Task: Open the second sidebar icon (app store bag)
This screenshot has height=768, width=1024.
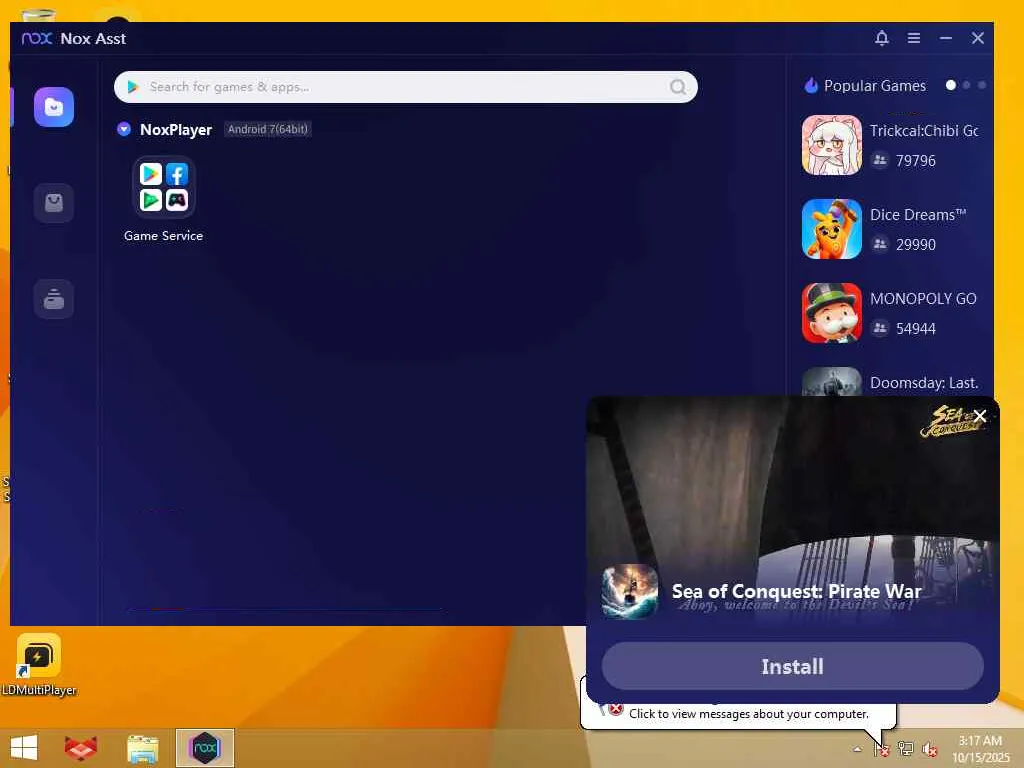Action: 54,203
